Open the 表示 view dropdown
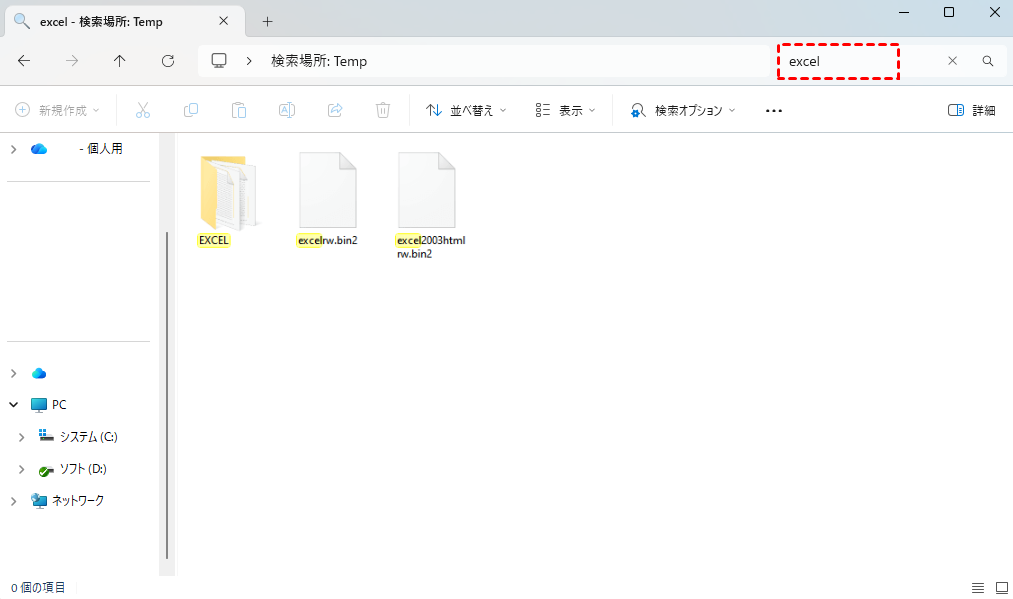The height and width of the screenshot is (599, 1013). pyautogui.click(x=565, y=110)
